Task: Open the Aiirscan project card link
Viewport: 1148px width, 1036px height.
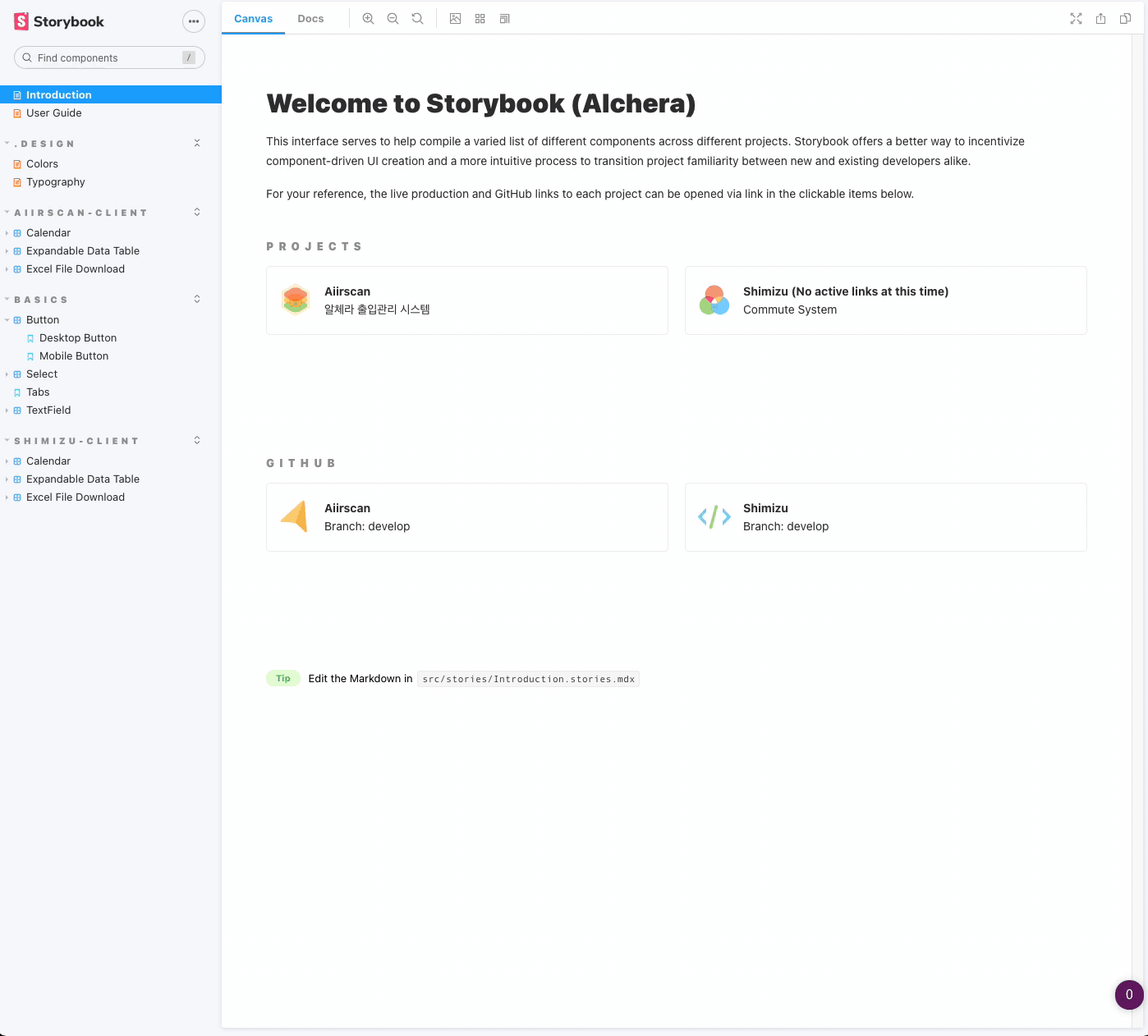Action: coord(467,300)
